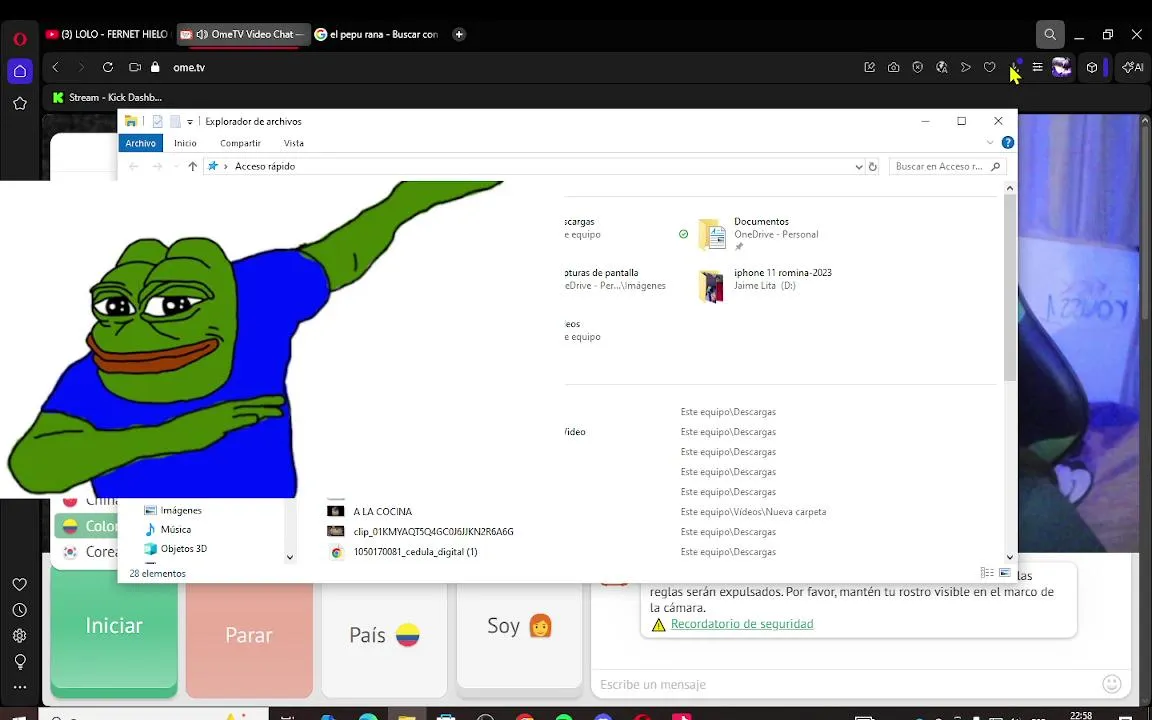
Task: Open the emoji smiley picker in chat
Action: tap(1112, 684)
